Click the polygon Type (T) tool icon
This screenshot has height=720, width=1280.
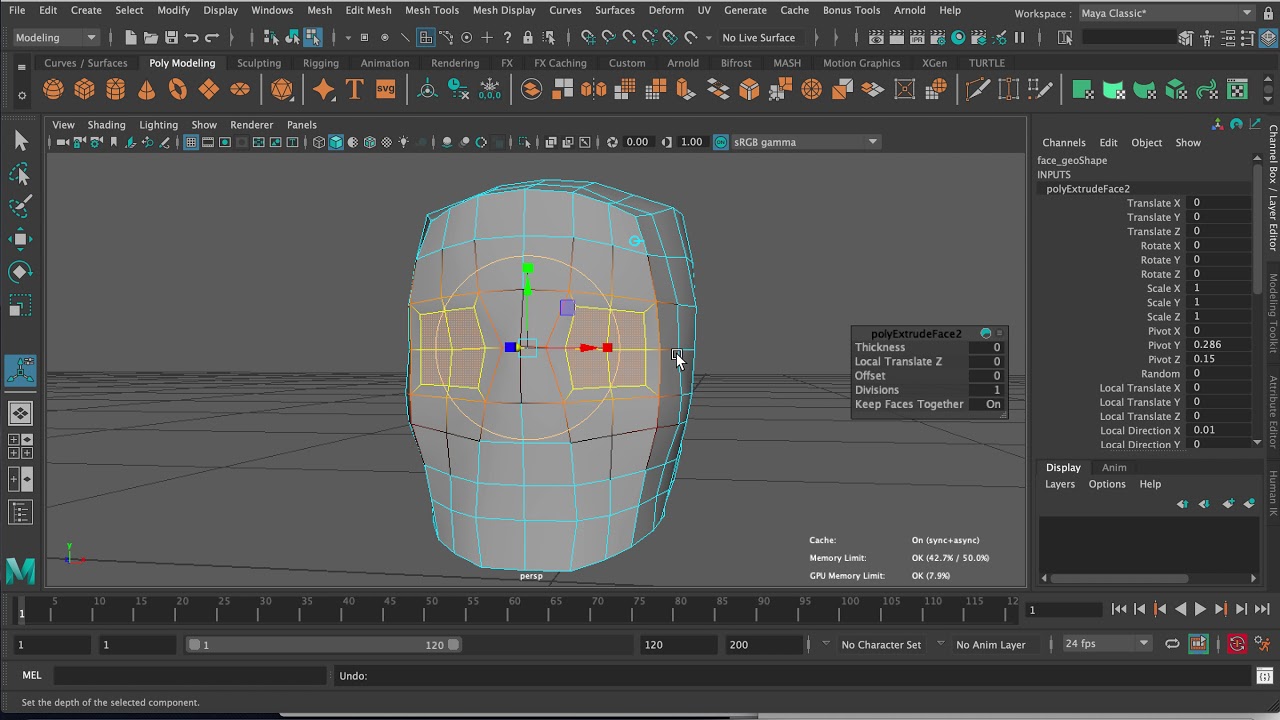(x=354, y=90)
